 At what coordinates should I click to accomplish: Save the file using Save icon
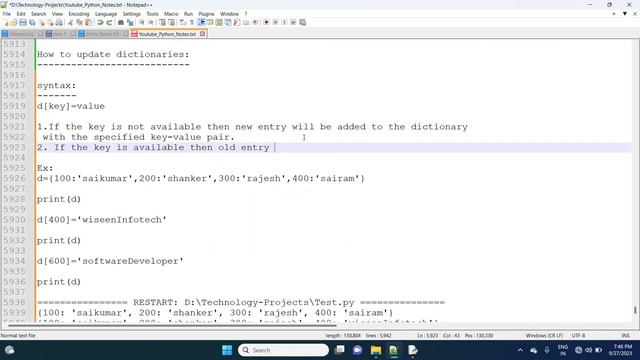[x=23, y=22]
